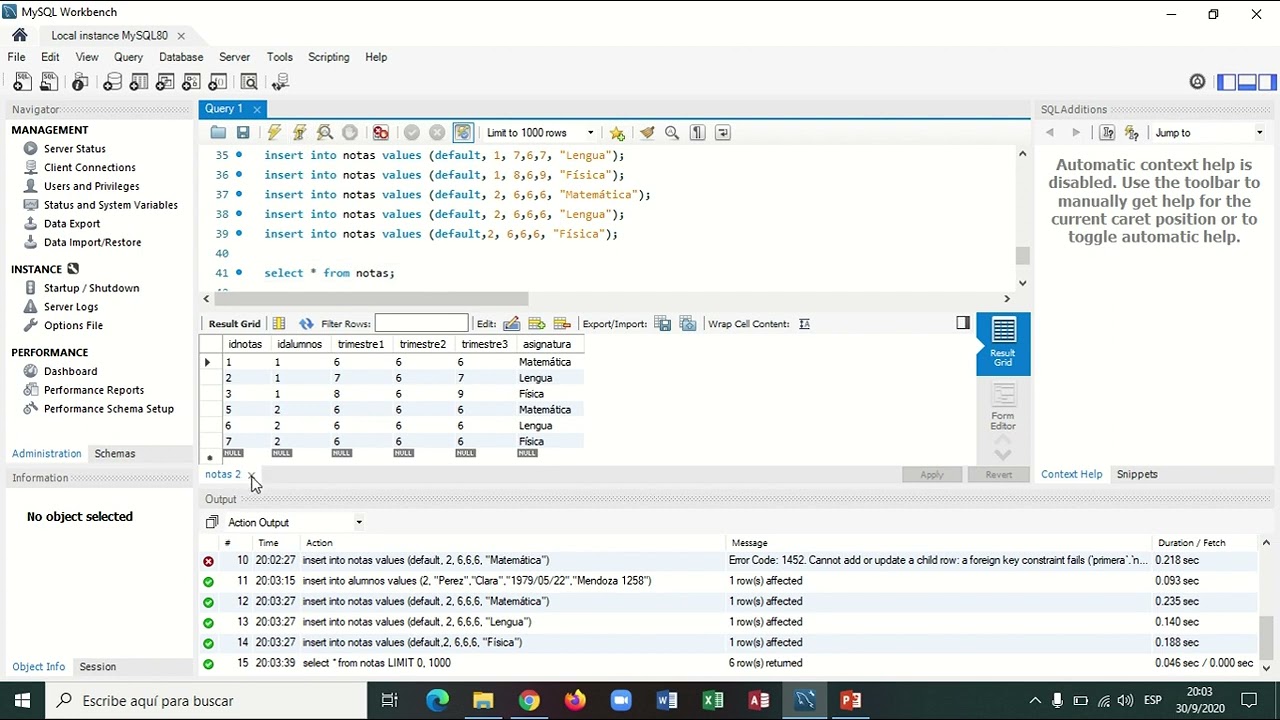Screen dimensions: 1280x720
Task: Execute query with lightning bolt icon
Action: pos(274,132)
